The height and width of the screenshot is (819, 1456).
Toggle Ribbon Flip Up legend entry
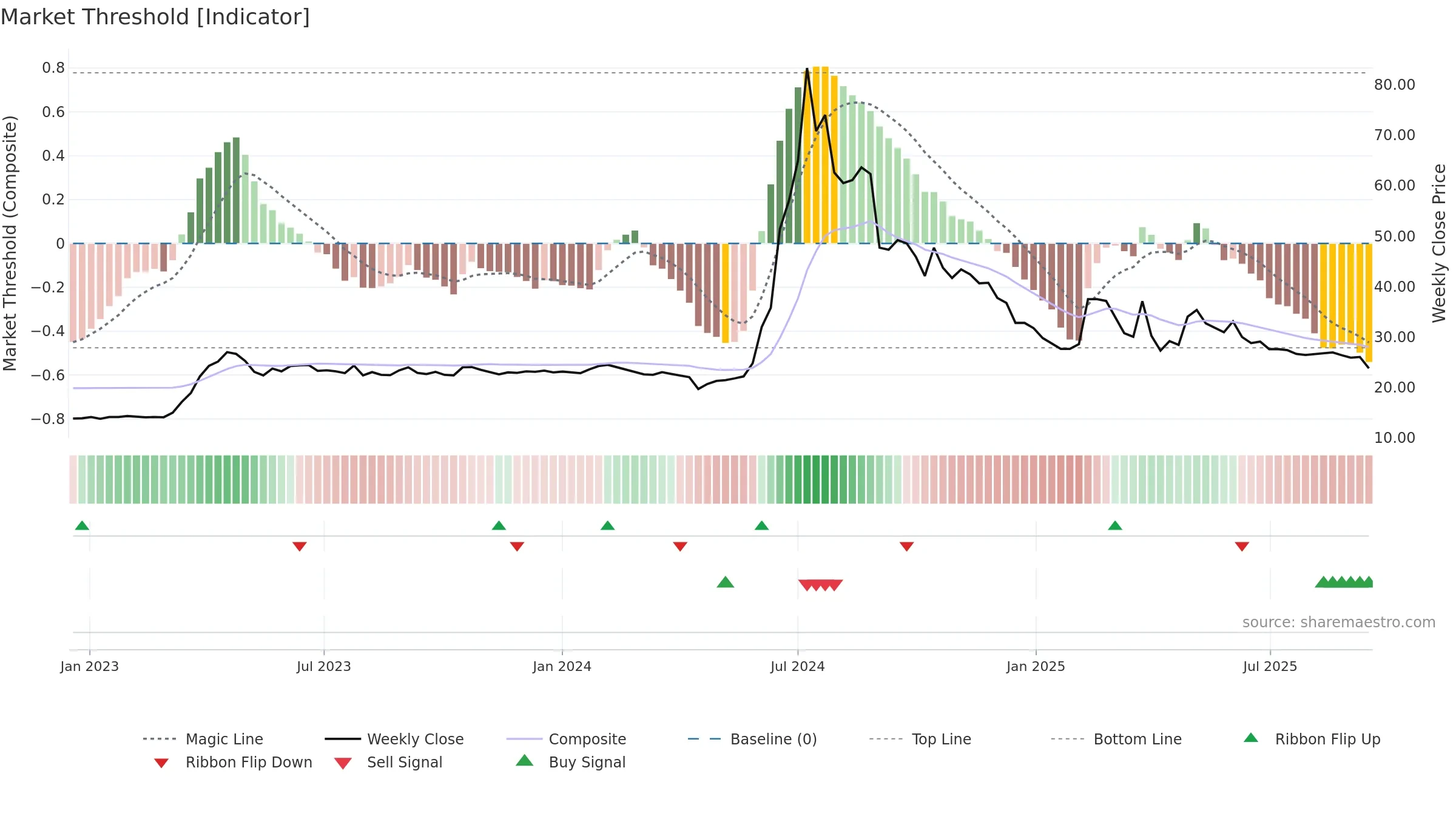(x=1312, y=739)
